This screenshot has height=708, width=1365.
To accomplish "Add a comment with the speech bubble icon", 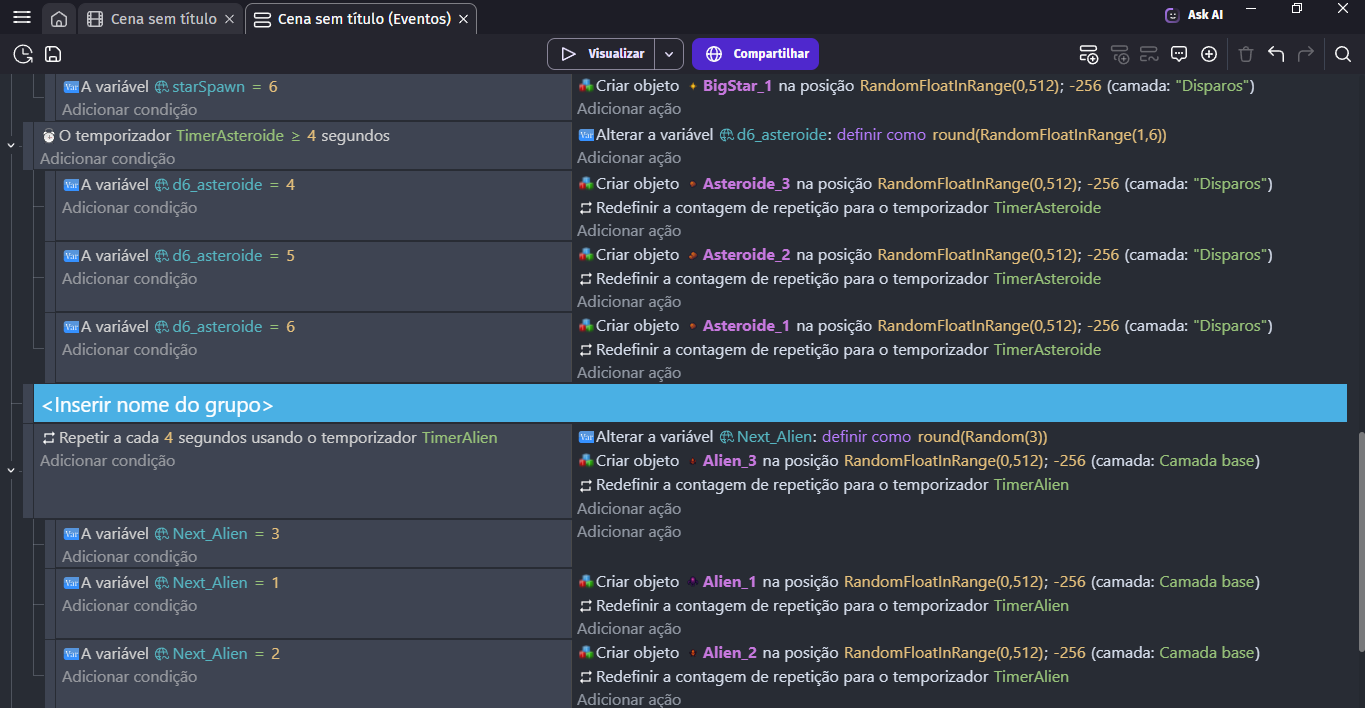I will [x=1179, y=54].
